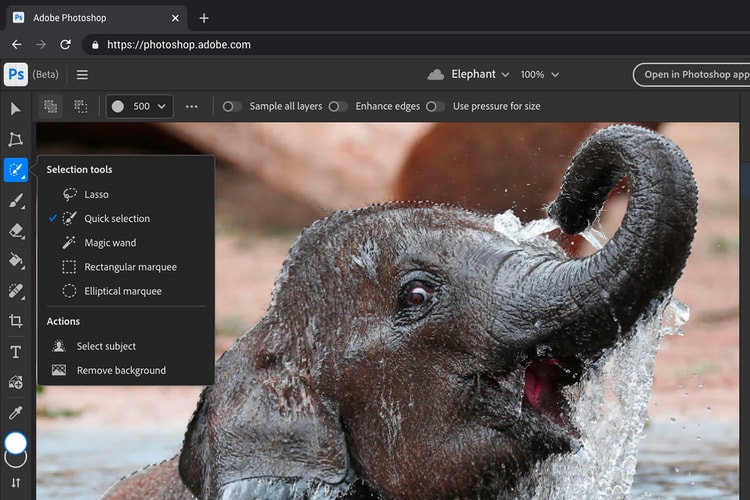
Task: Select the Adobe Photoshop browser tab
Action: (97, 18)
